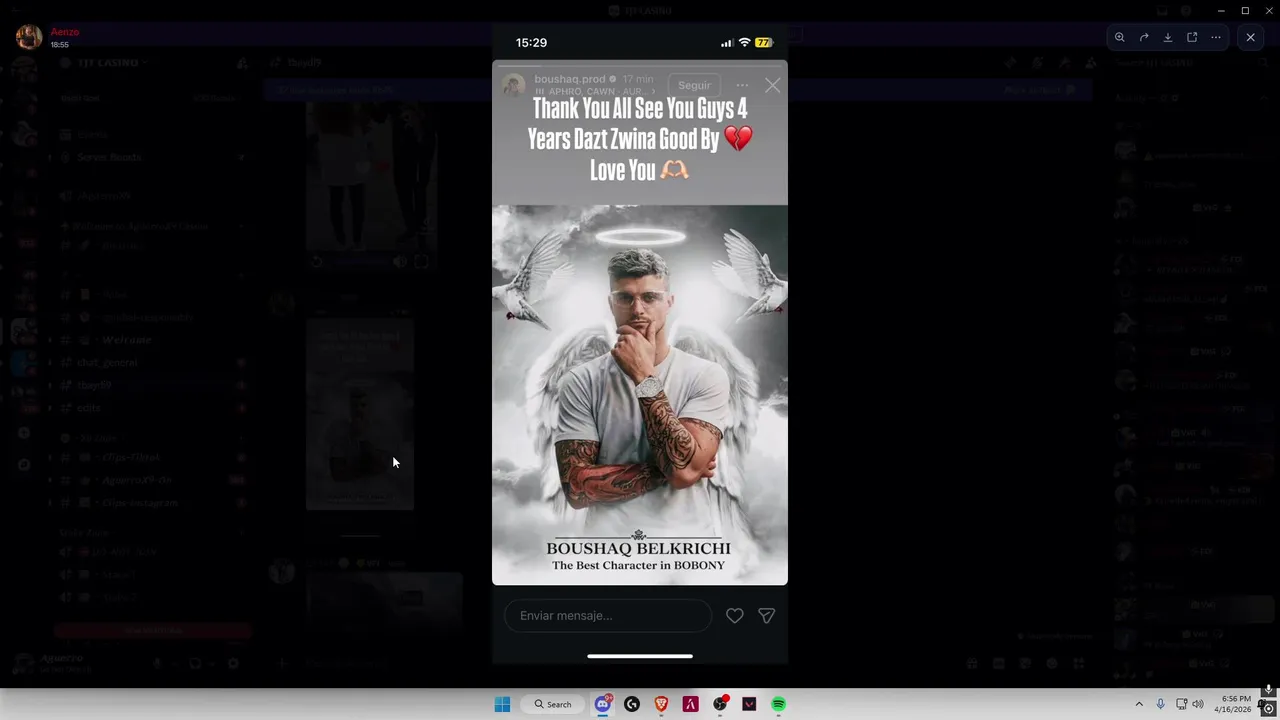Expand the system tray hidden icons chevron

point(1139,704)
